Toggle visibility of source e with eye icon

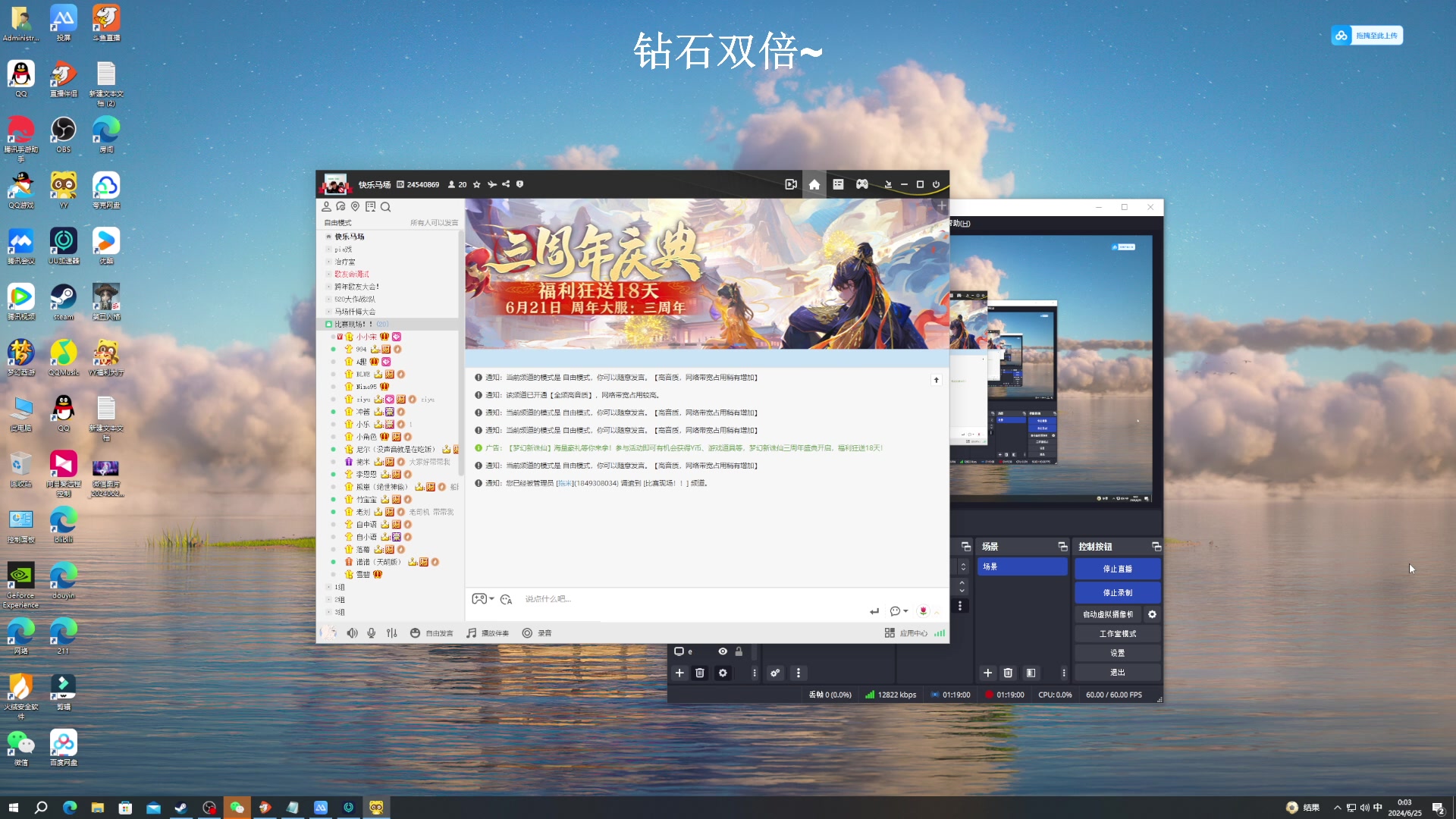pos(723,651)
